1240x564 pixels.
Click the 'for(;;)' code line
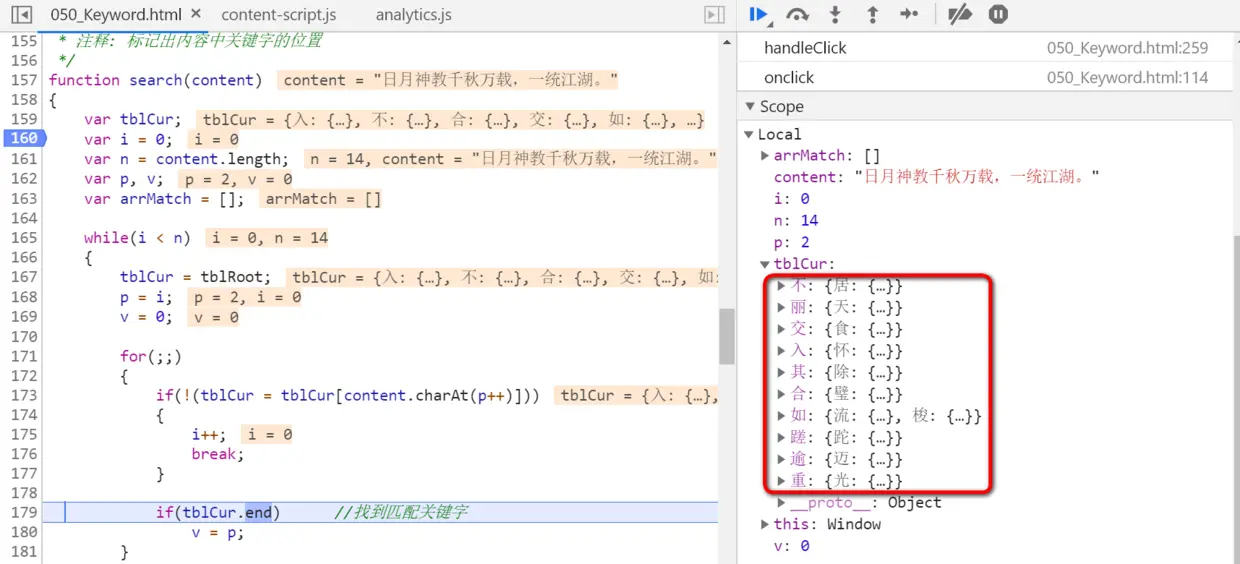tap(151, 356)
